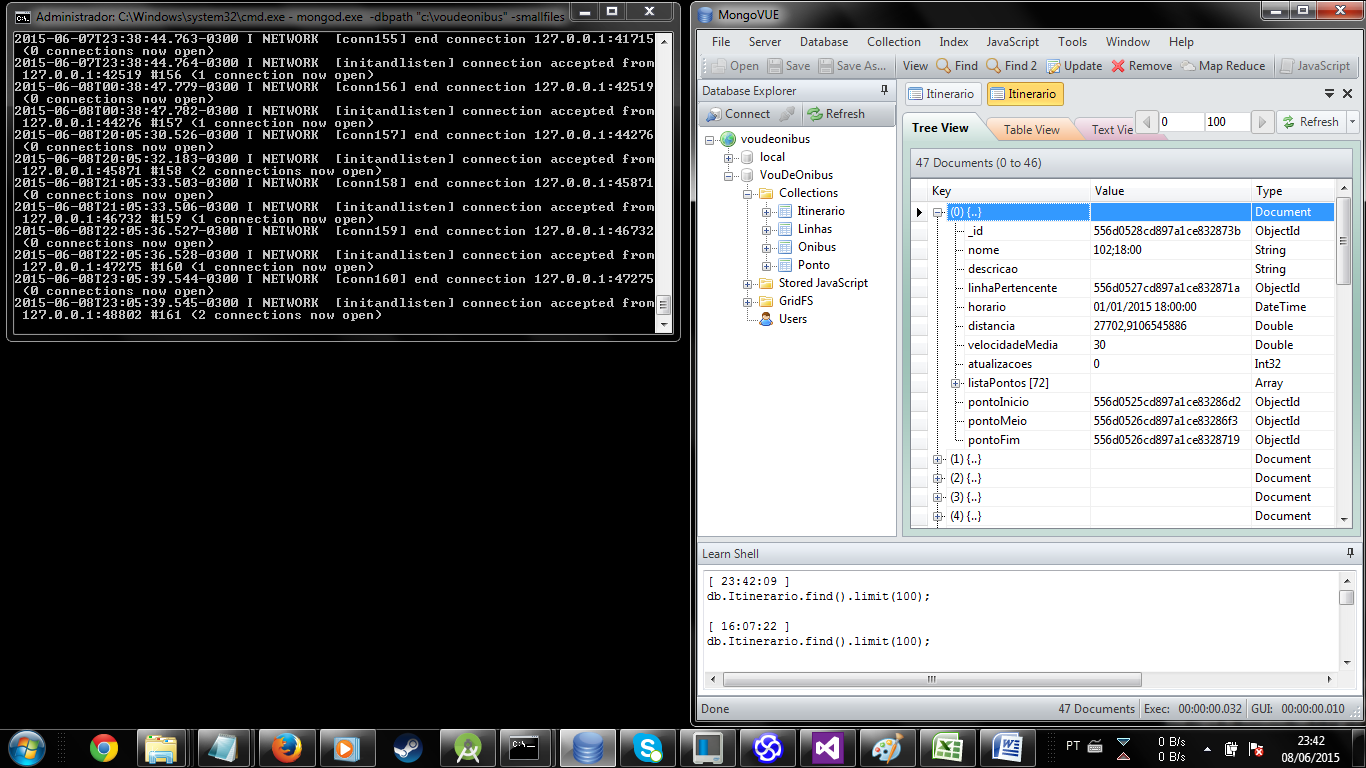Image resolution: width=1366 pixels, height=768 pixels.
Task: Switch to the Text View tab
Action: 1111,130
